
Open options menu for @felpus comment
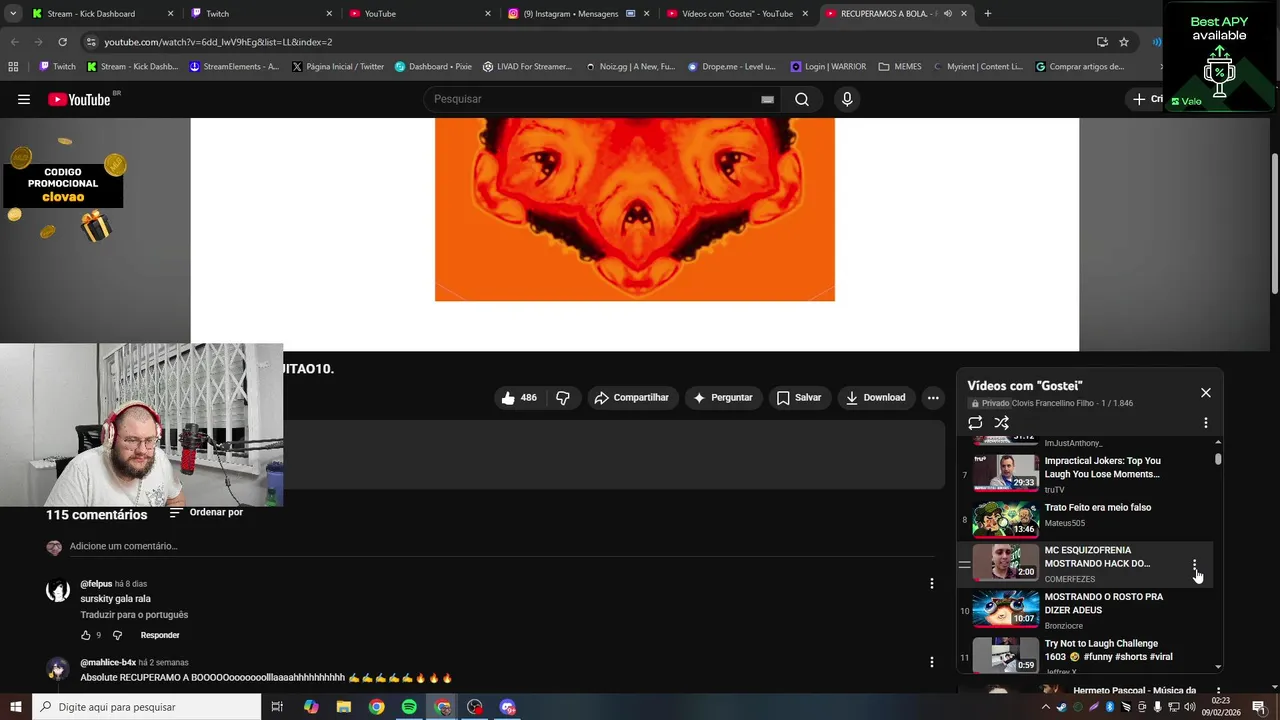(931, 584)
